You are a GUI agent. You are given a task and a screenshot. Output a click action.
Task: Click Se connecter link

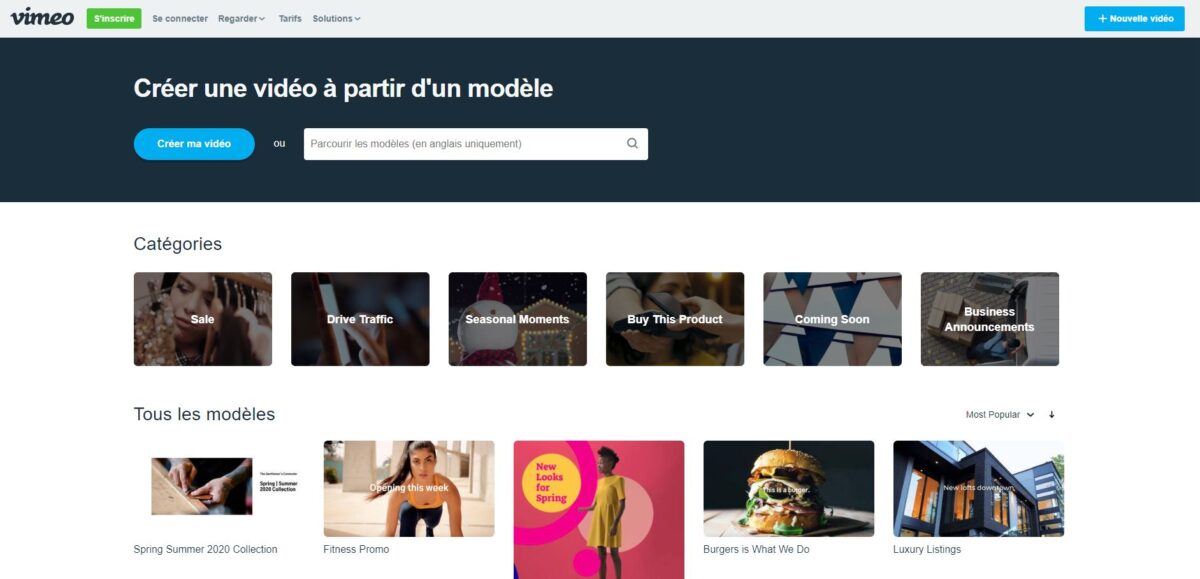180,18
